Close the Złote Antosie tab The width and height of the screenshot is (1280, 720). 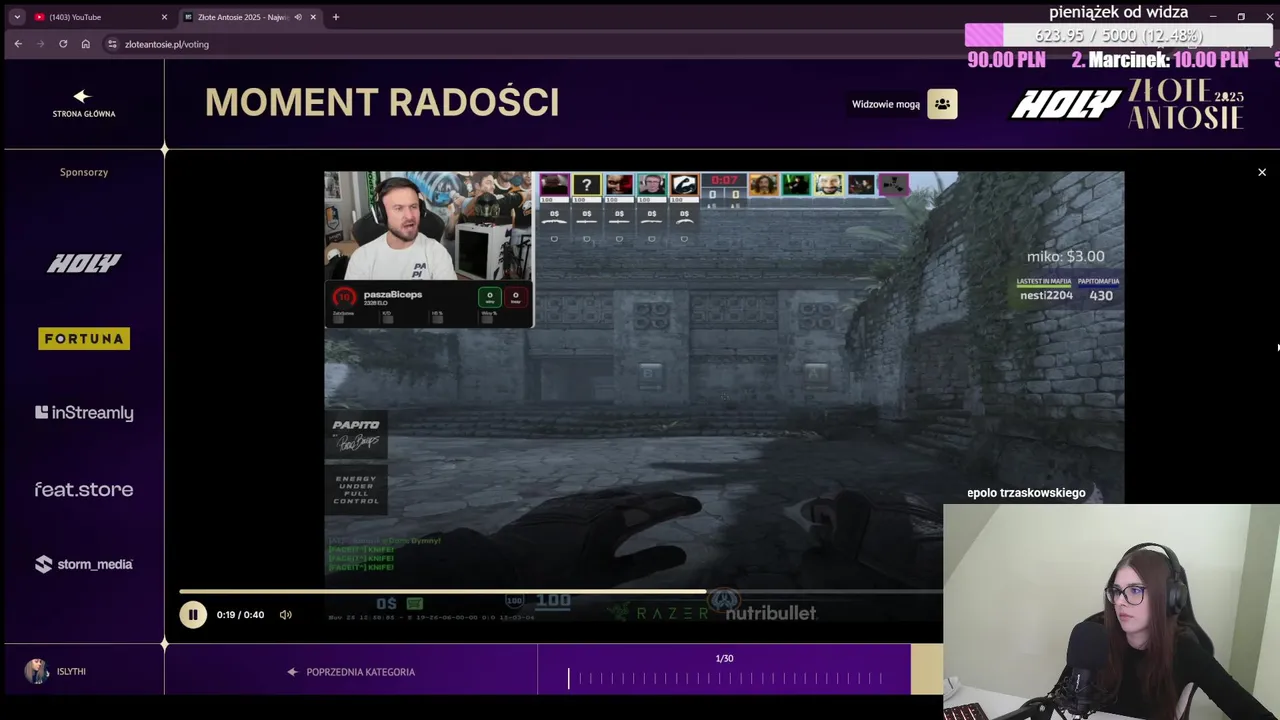(313, 17)
